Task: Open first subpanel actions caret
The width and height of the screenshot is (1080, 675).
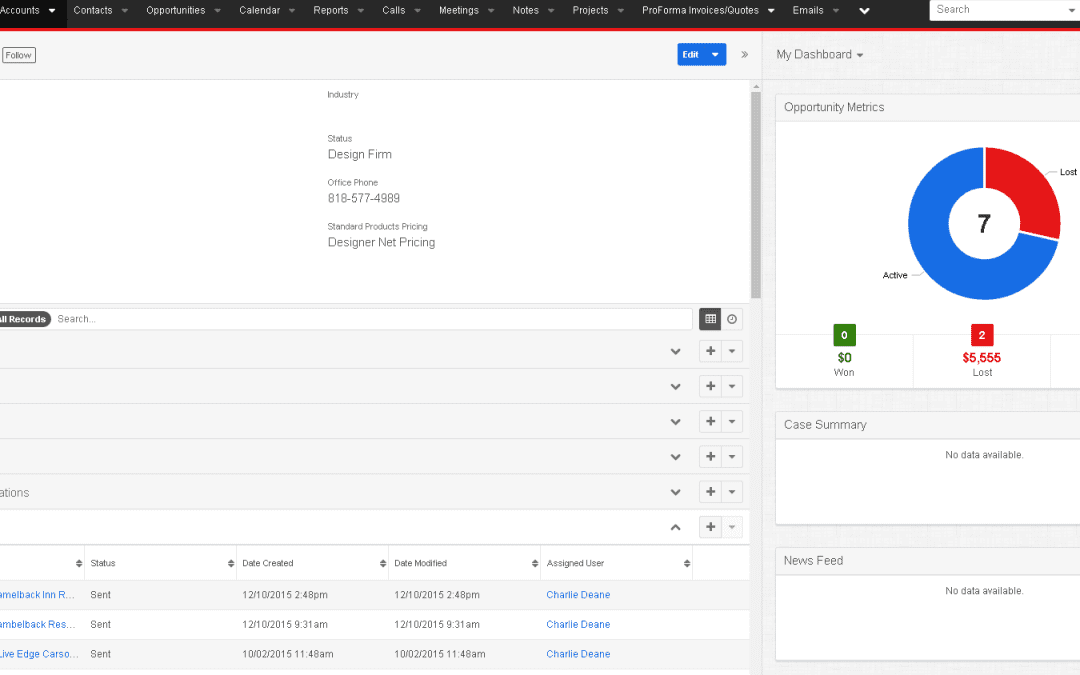Action: 732,351
